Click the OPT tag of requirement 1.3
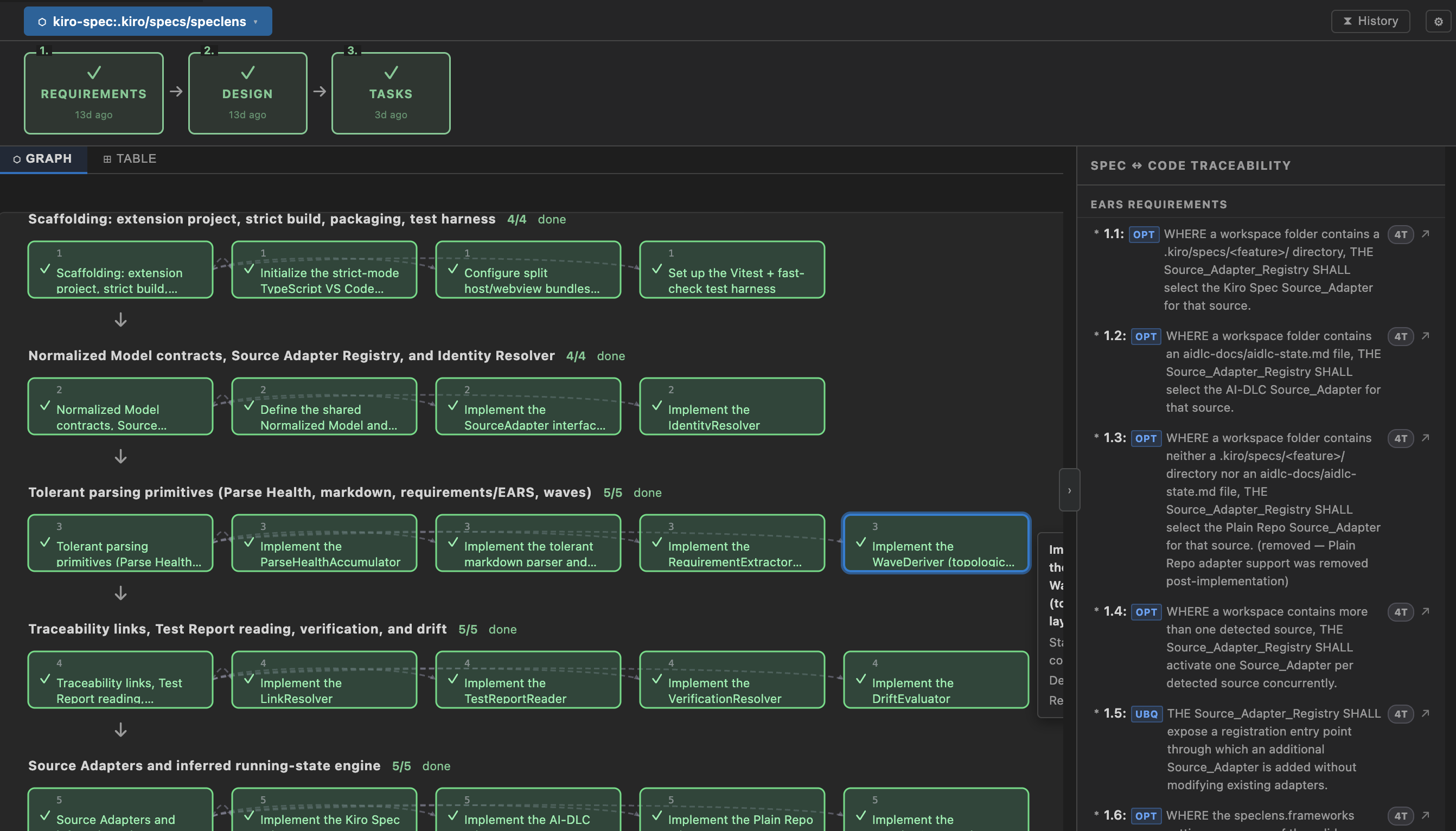Screen dimensions: 1456x831 click(1146, 439)
